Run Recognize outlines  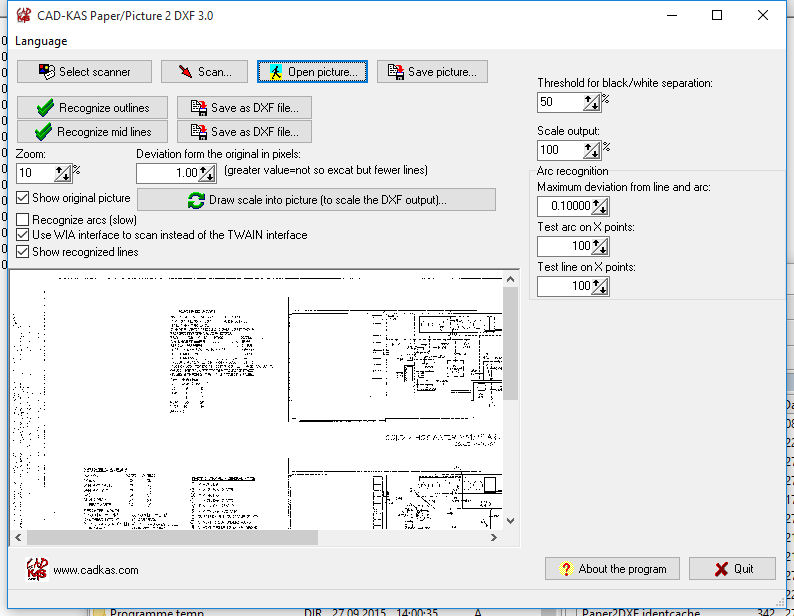[93, 108]
